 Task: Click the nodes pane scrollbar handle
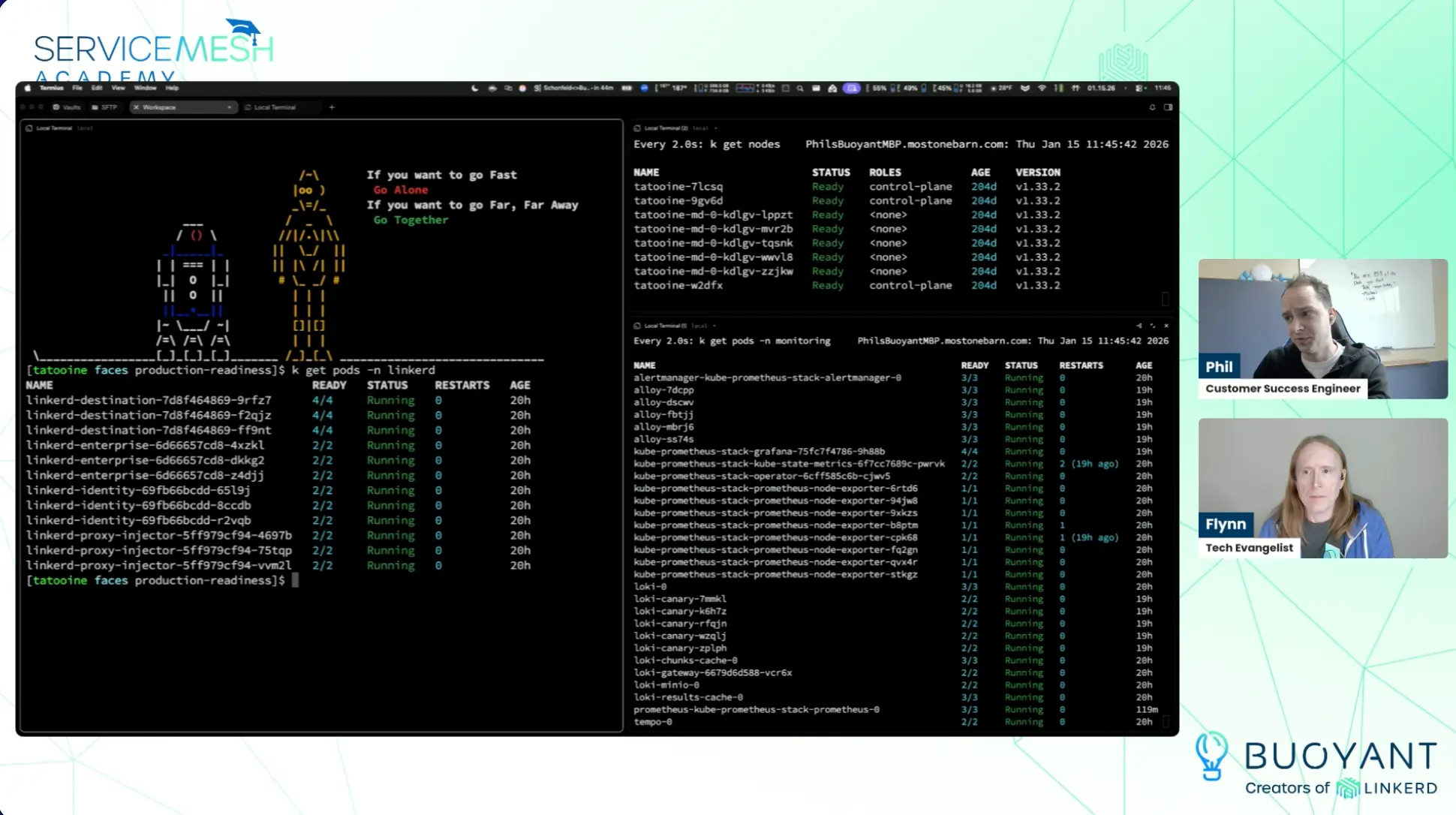pos(1165,299)
